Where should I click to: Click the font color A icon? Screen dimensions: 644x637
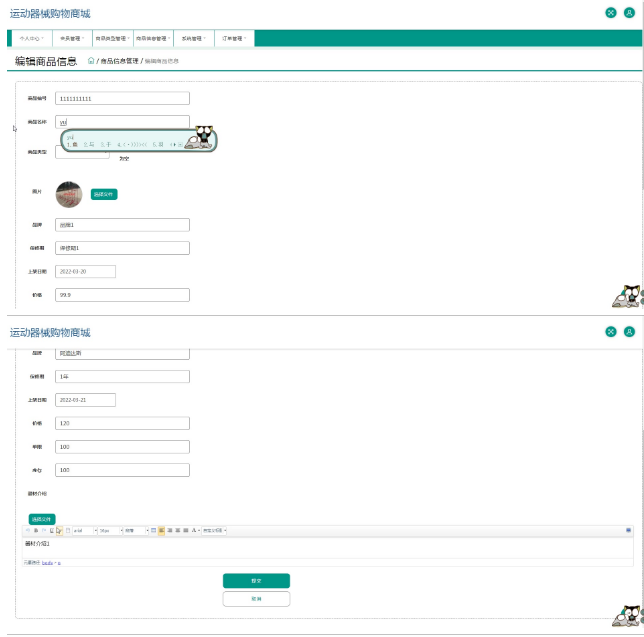coord(193,531)
